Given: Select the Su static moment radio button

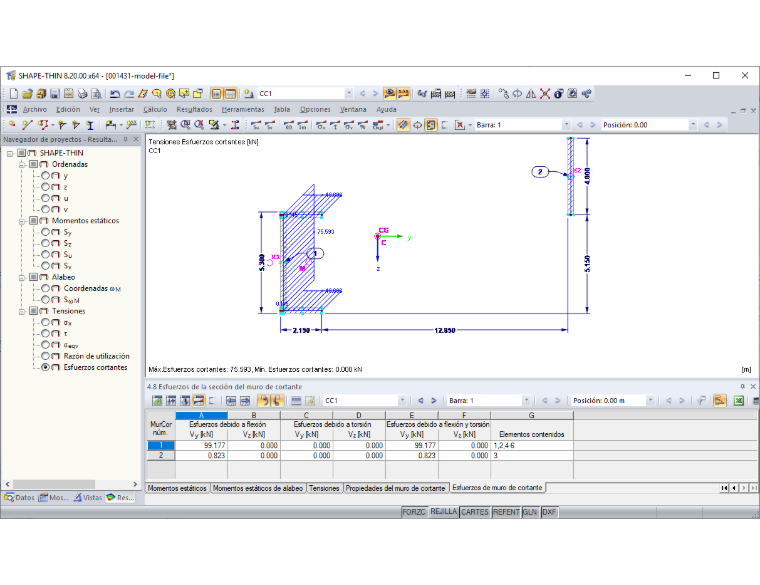Looking at the screenshot, I should [x=45, y=254].
